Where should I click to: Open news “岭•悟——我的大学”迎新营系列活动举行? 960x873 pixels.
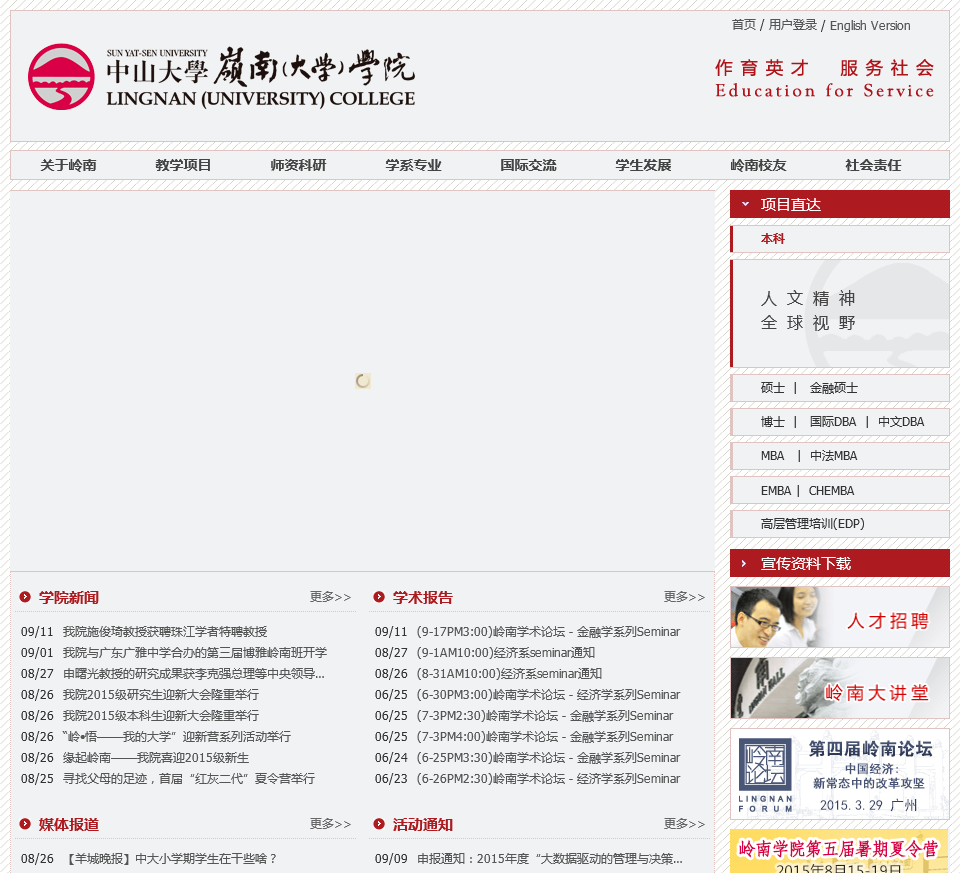[176, 736]
